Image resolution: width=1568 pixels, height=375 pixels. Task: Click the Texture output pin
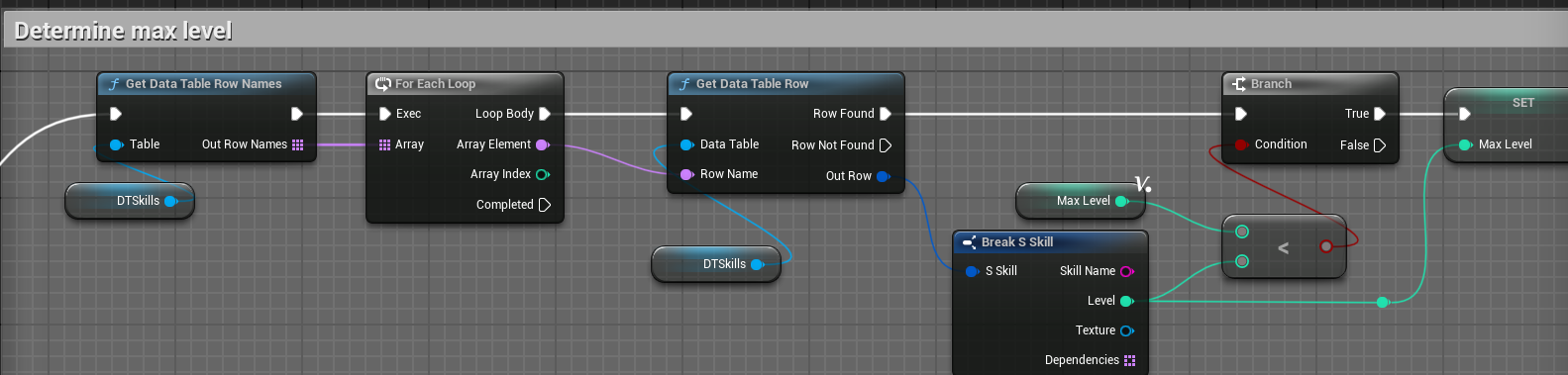(x=1127, y=330)
